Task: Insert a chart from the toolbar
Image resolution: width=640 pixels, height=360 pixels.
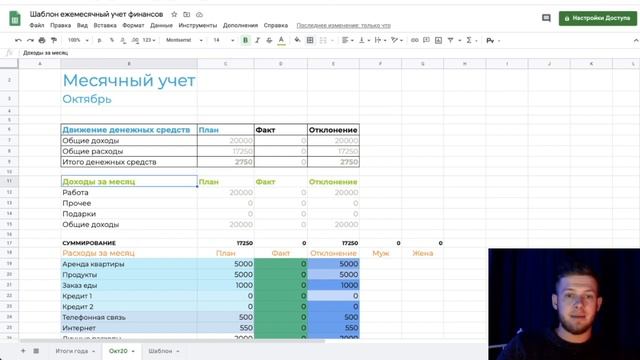Action: [438, 40]
